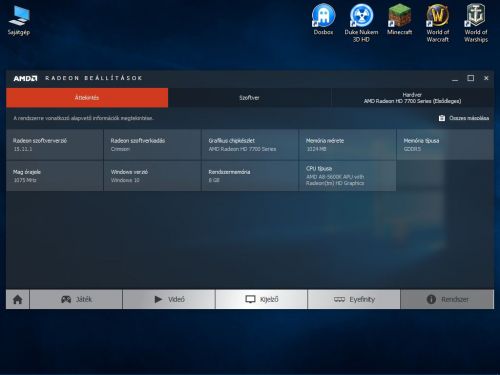Viewport: 500px width, 375px height.
Task: Select the Rendszermemória 8 GB tile
Action: click(250, 176)
